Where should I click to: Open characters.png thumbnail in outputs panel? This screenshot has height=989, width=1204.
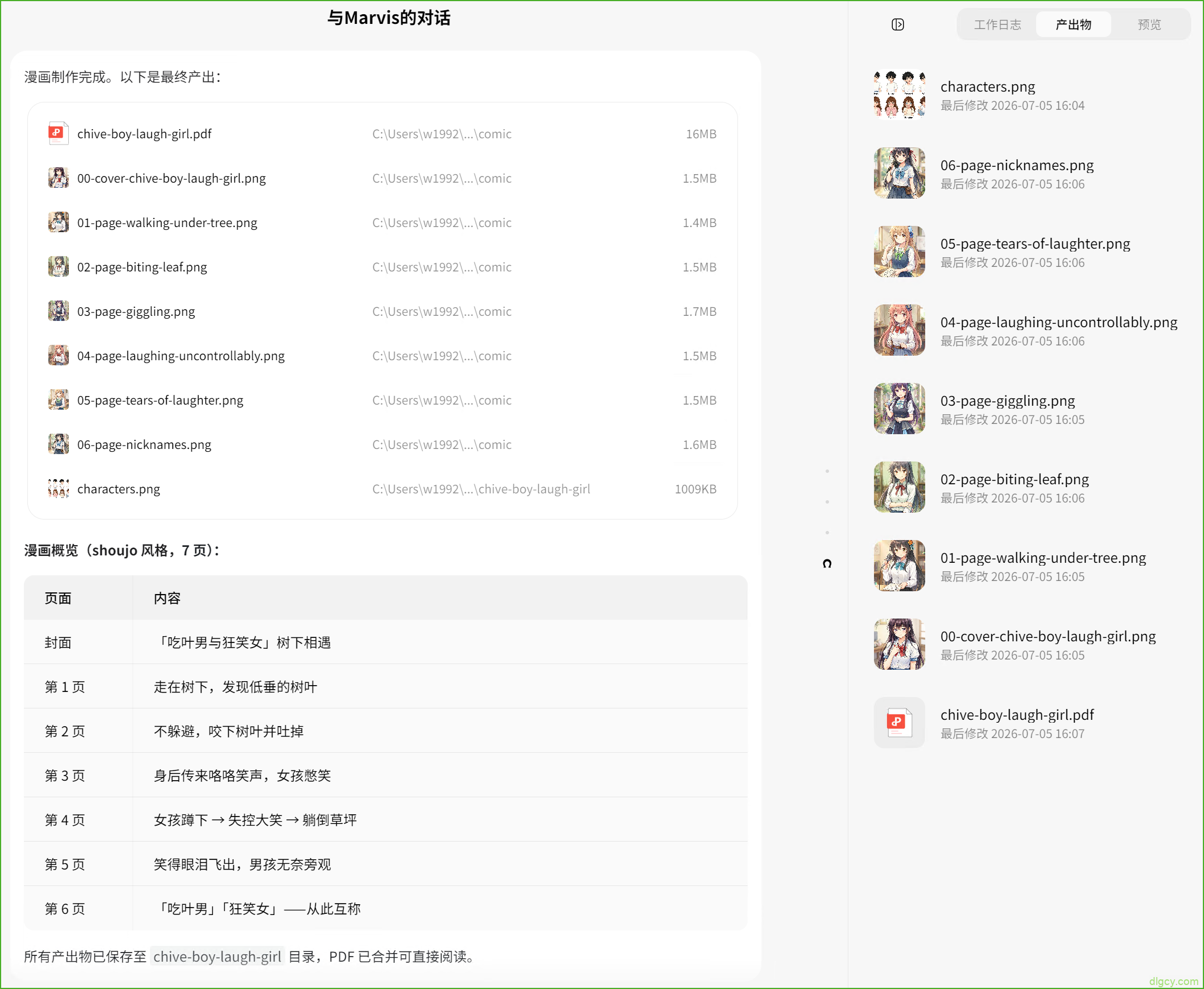[x=899, y=94]
